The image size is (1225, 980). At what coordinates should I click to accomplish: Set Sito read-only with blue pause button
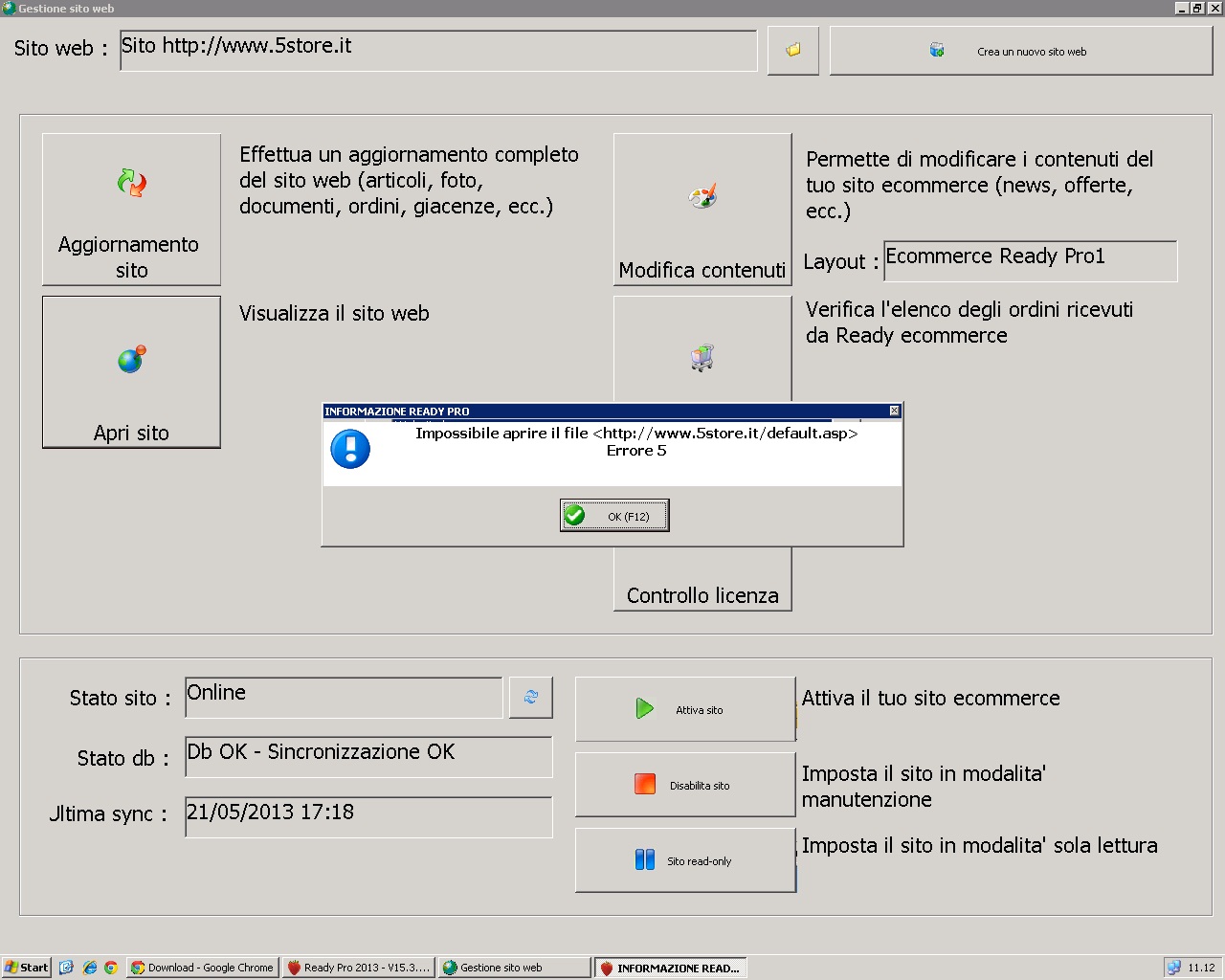click(685, 860)
